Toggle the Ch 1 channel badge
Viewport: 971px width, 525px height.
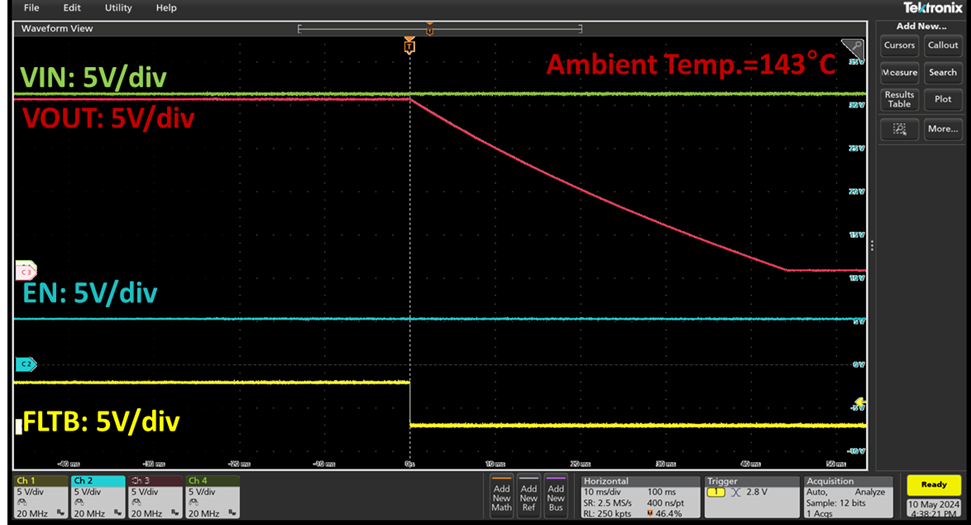pyautogui.click(x=39, y=496)
